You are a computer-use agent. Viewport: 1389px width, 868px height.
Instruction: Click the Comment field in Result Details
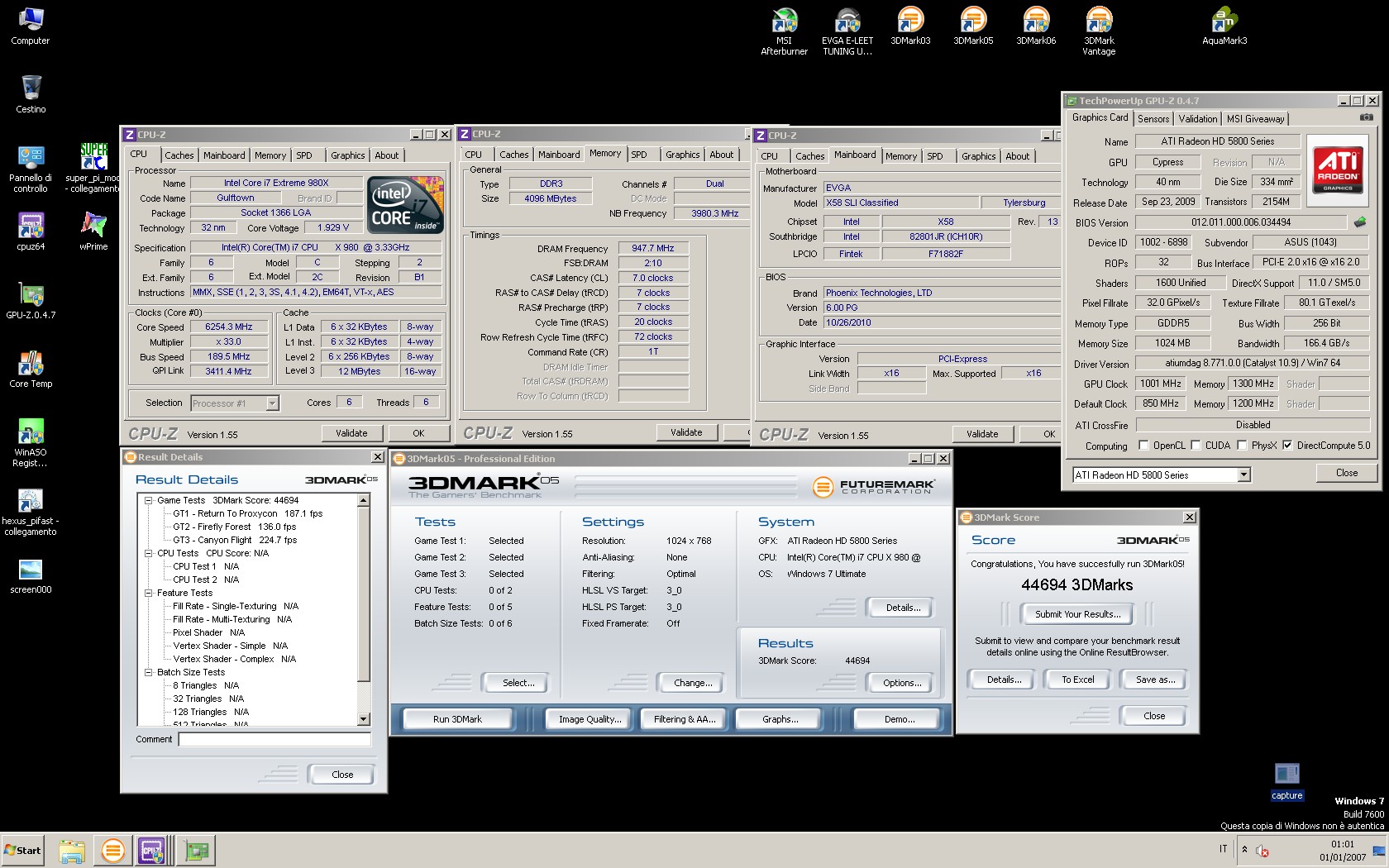tap(274, 739)
